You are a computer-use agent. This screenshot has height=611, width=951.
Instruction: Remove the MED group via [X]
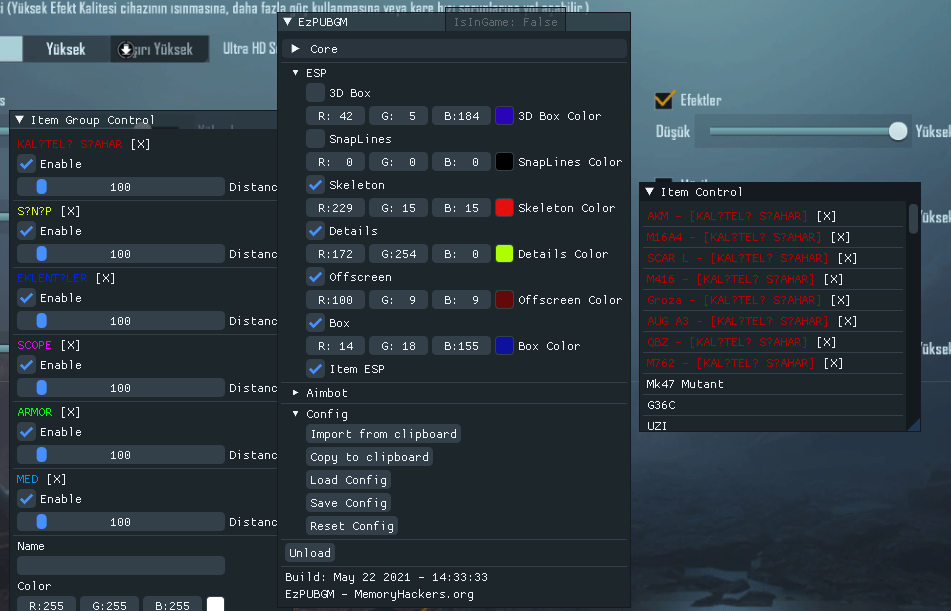pos(56,479)
